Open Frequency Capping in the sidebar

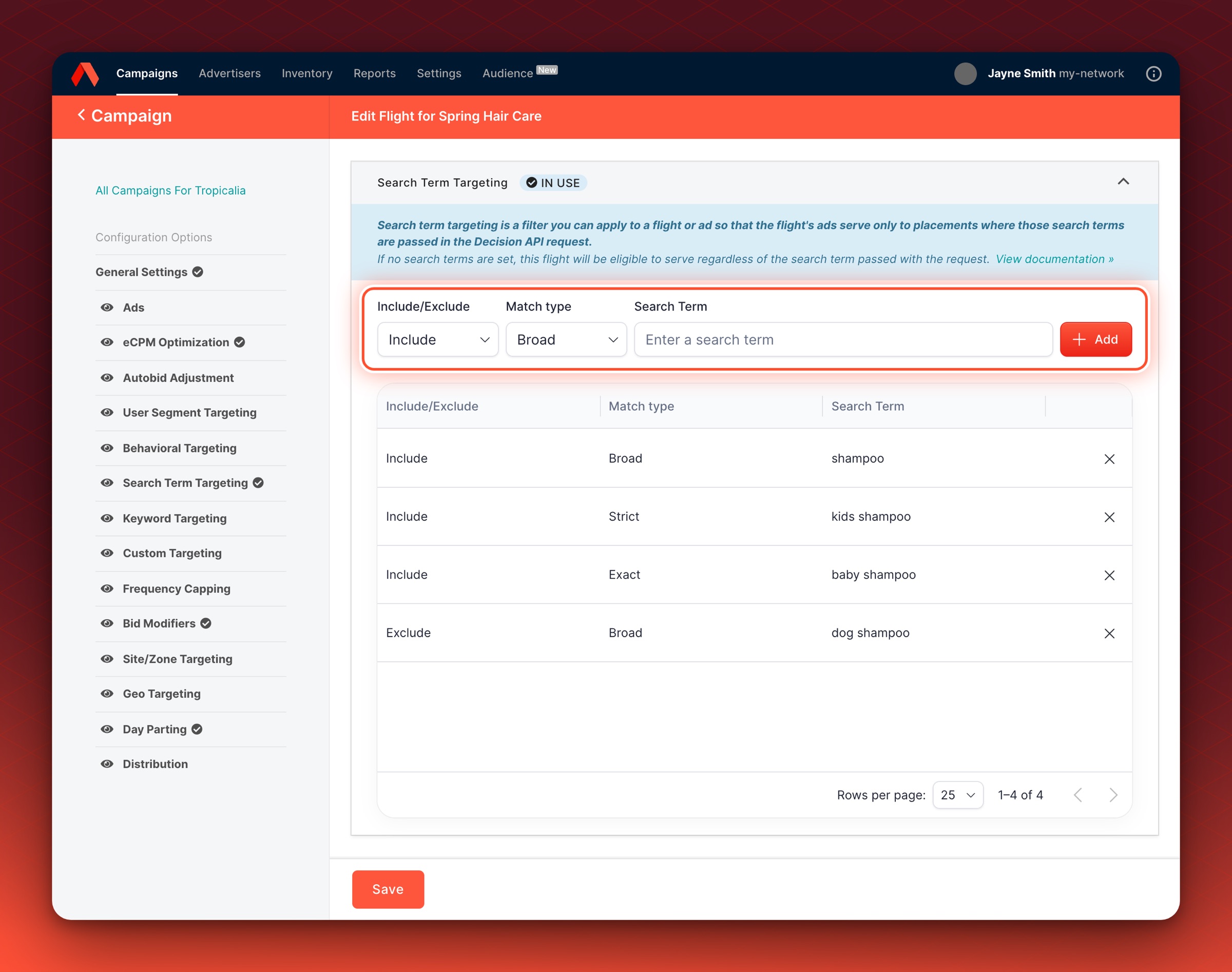[x=176, y=588]
